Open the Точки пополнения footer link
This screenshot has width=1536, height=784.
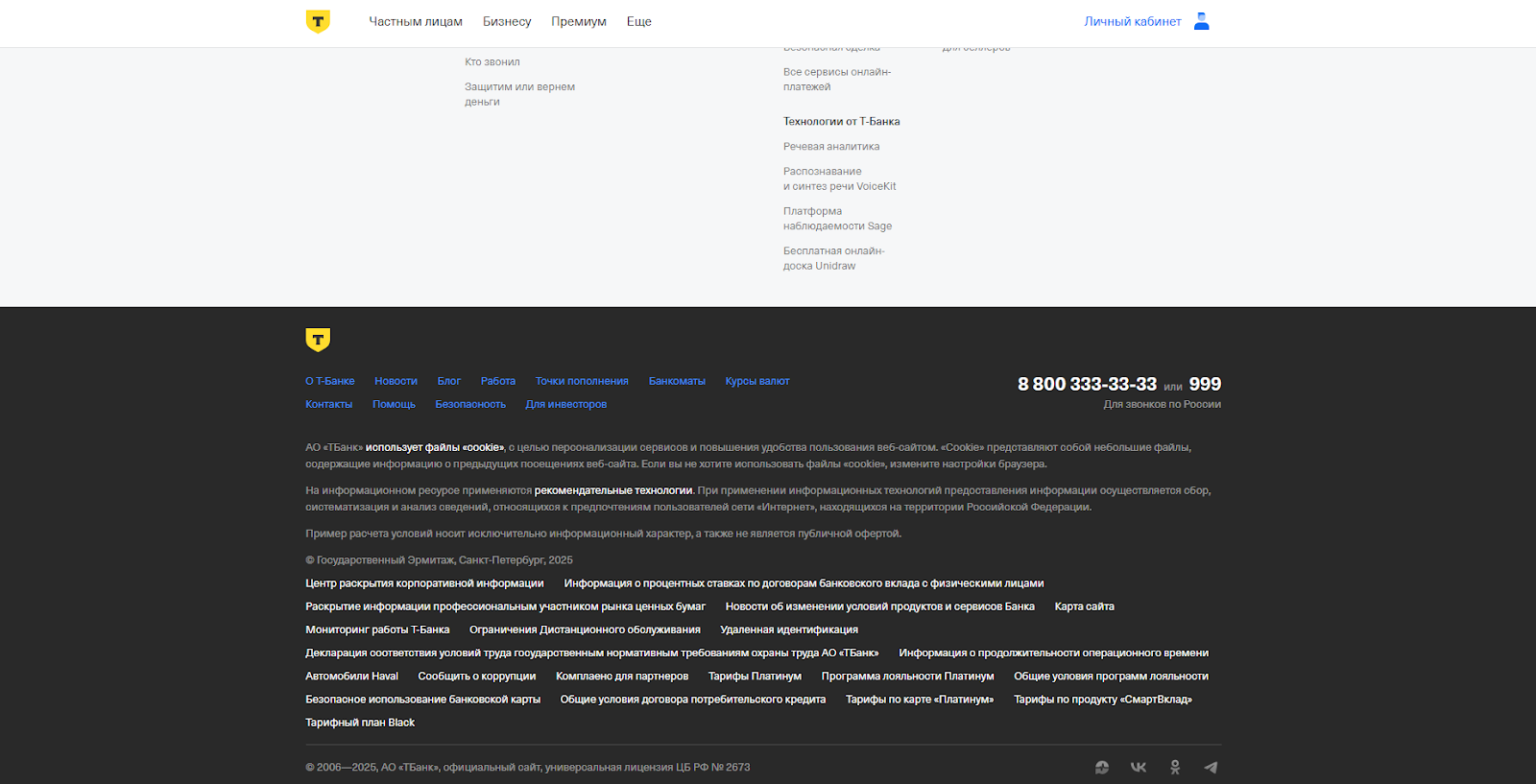pos(582,381)
